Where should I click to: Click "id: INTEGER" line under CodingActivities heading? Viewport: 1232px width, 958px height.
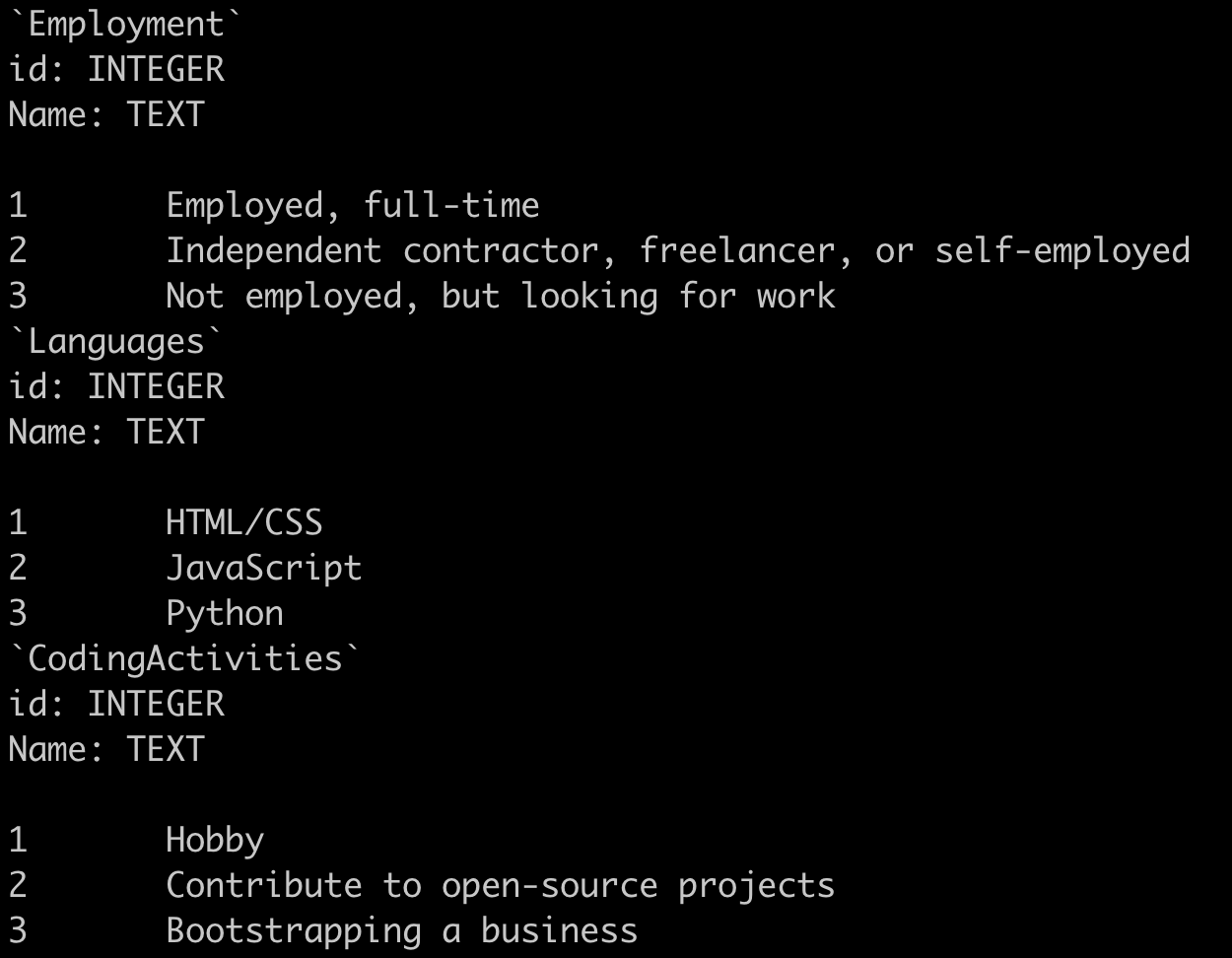click(116, 704)
